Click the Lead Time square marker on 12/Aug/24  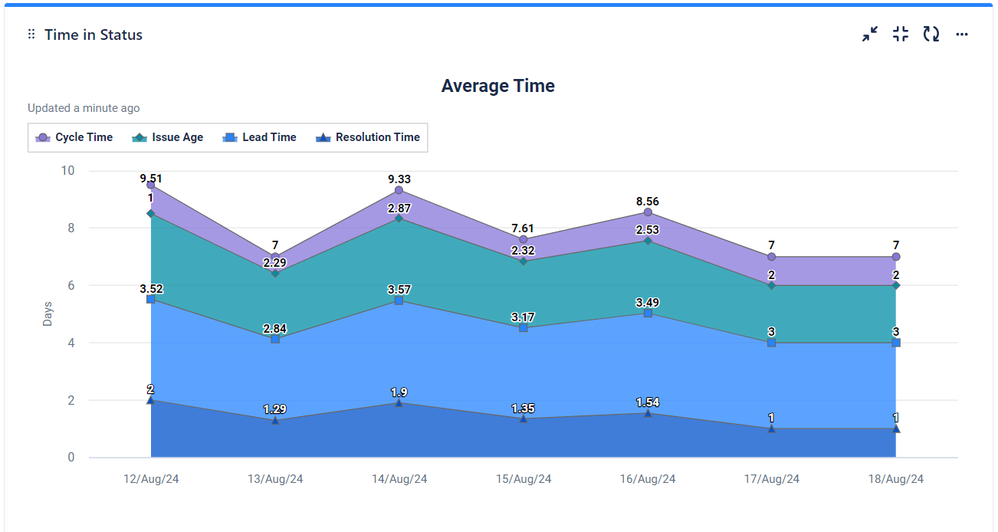[151, 299]
